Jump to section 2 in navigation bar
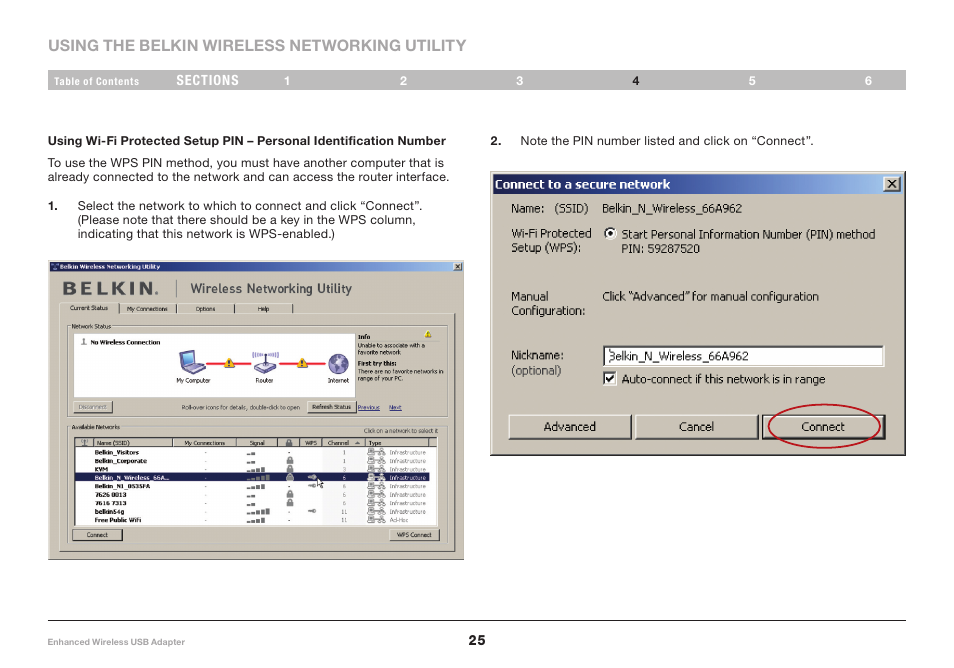This screenshot has width=954, height=668. [x=403, y=80]
